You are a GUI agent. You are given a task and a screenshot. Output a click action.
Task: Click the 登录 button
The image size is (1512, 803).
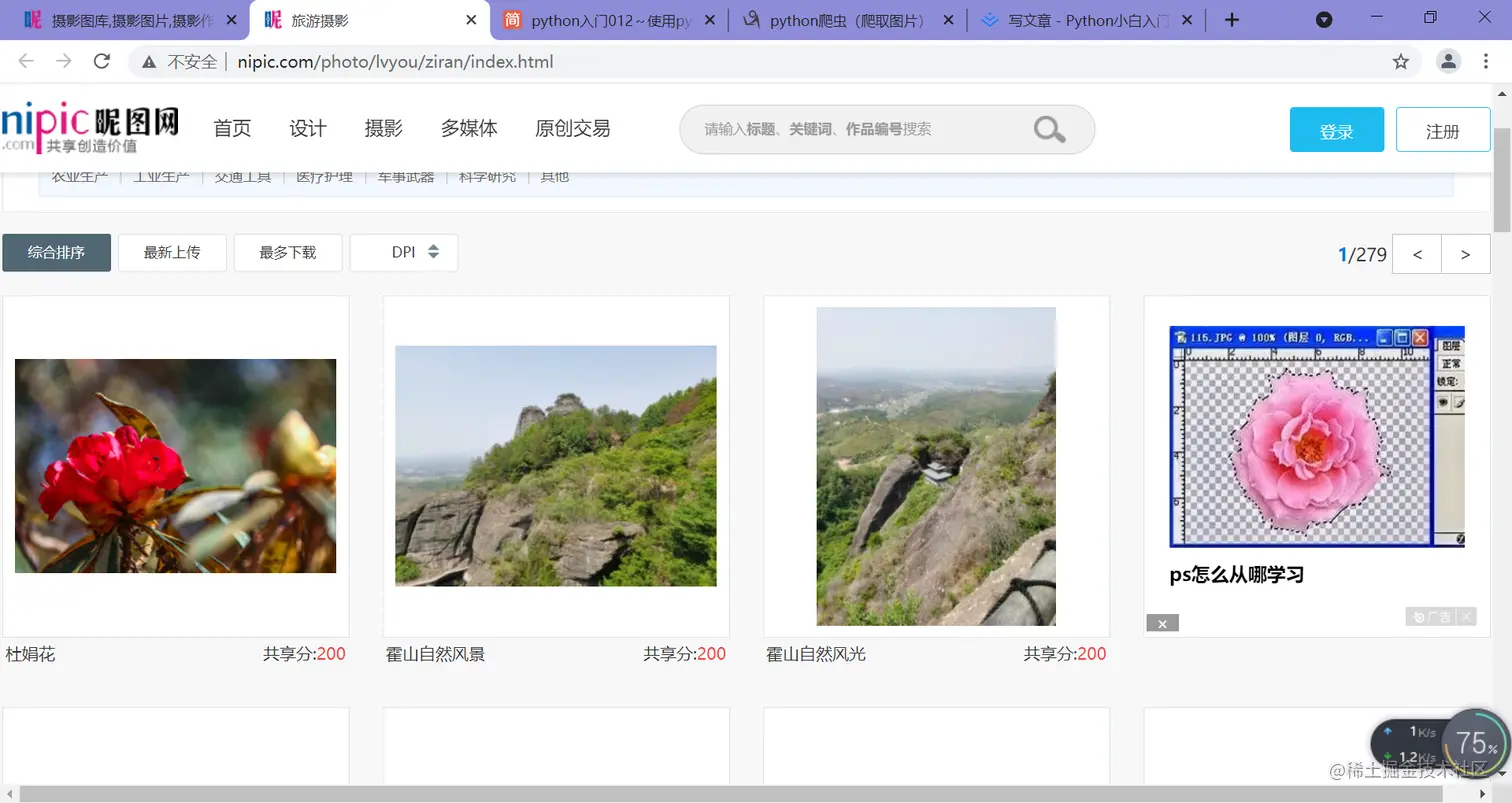[1337, 130]
